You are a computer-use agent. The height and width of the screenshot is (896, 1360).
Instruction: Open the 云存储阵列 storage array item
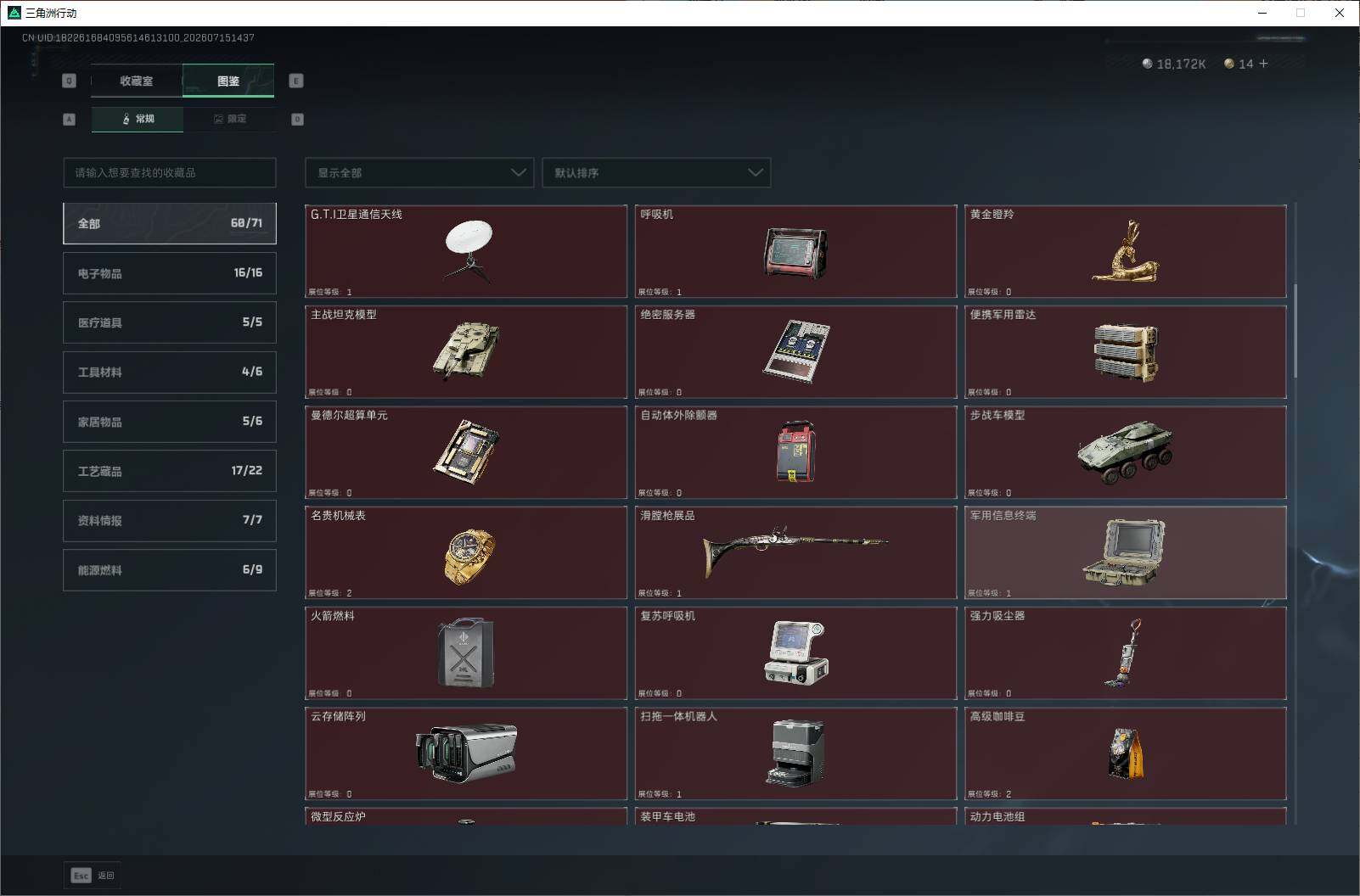(x=466, y=753)
